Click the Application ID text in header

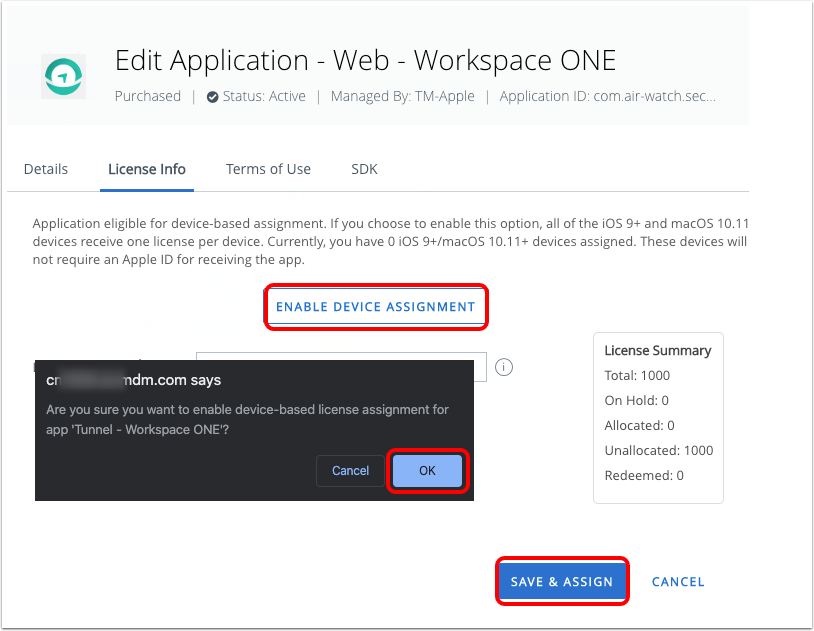click(607, 97)
